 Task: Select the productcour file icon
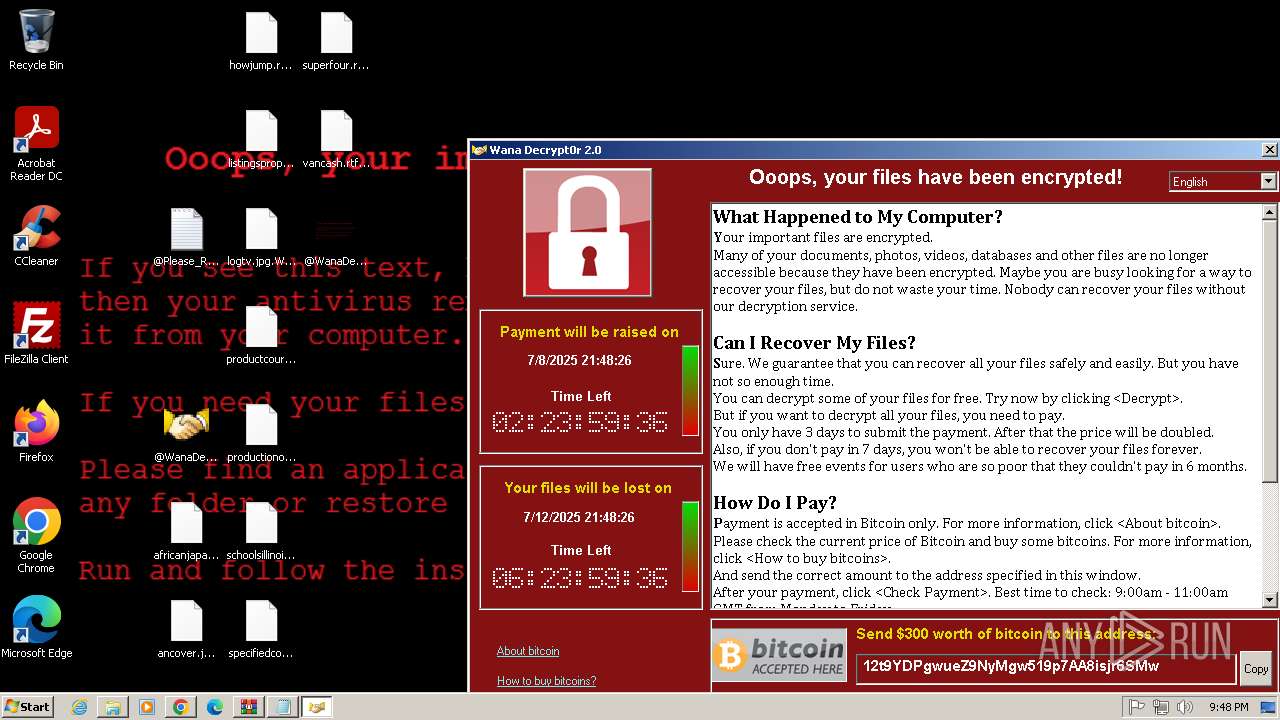click(261, 336)
